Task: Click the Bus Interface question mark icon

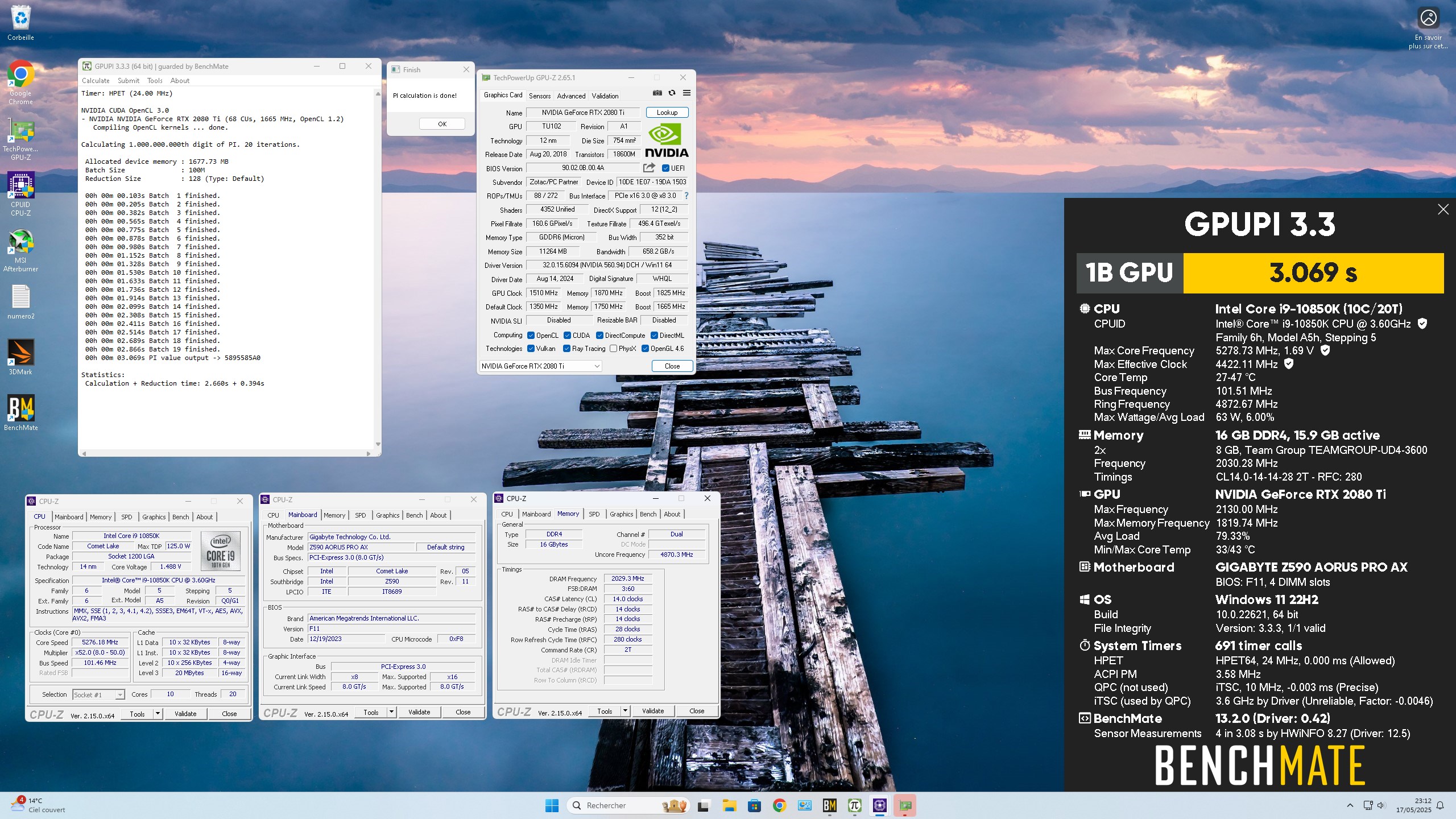Action: click(686, 196)
